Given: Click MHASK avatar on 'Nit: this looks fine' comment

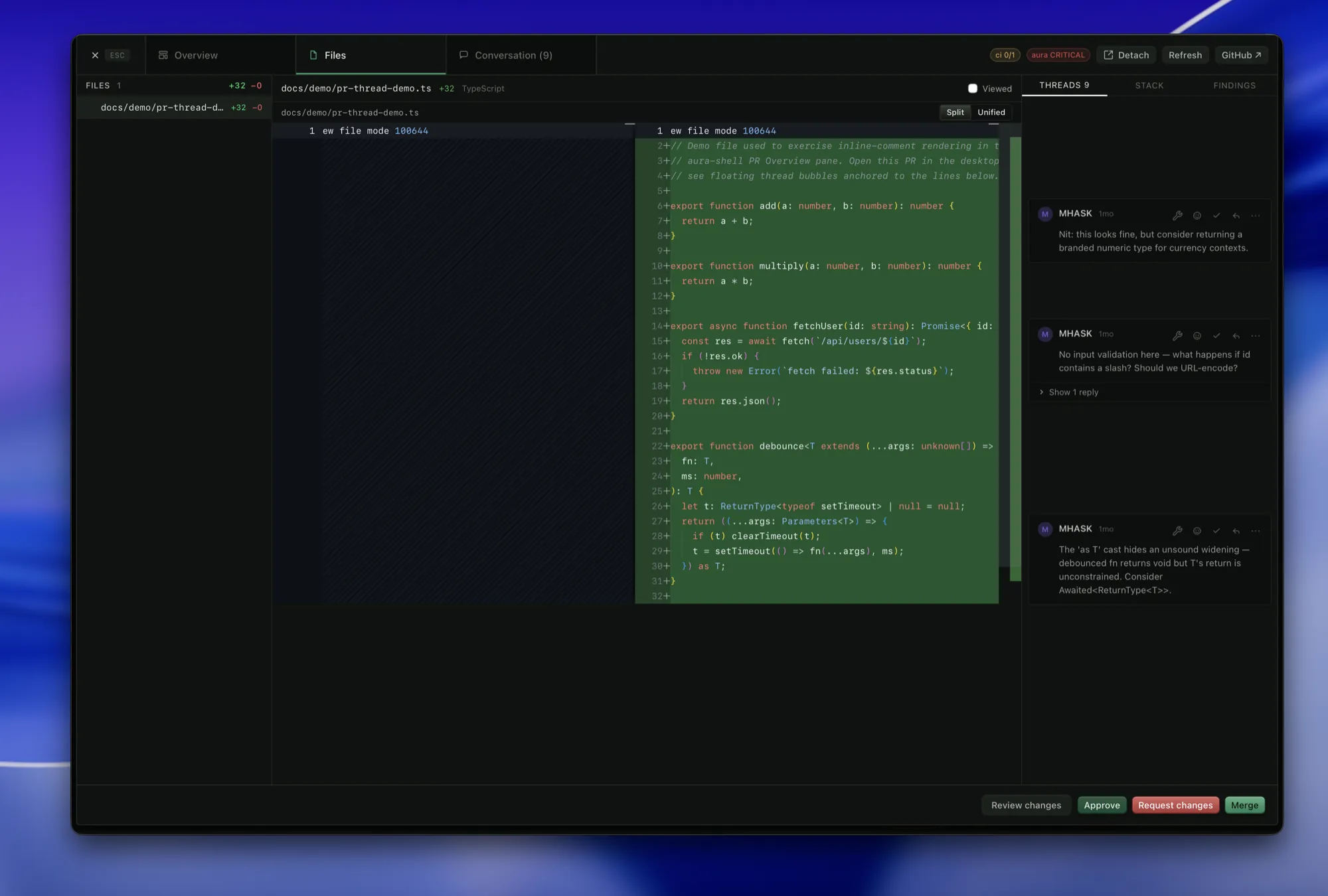Looking at the screenshot, I should tap(1045, 214).
